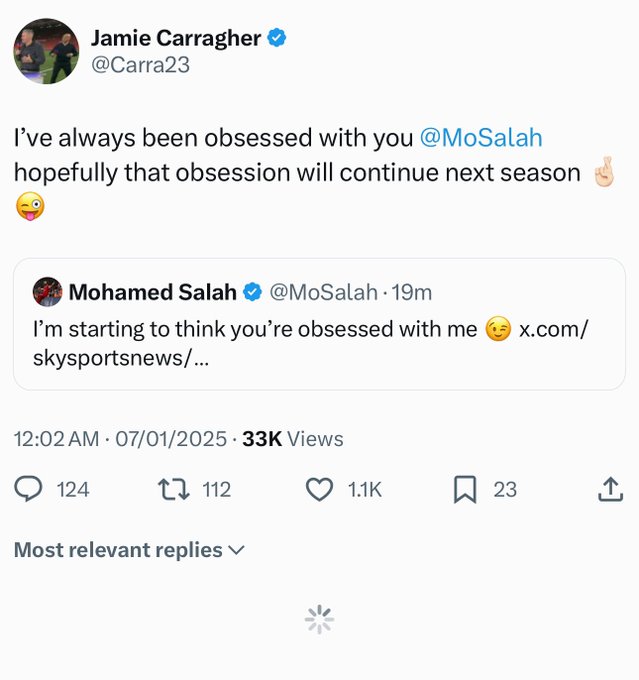Click the reply speech bubble icon
639x680 pixels.
point(29,489)
